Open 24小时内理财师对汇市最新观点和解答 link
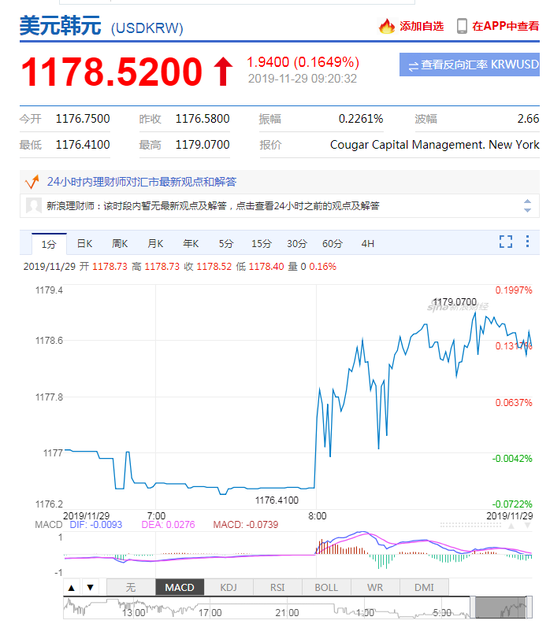This screenshot has width=550, height=624. (x=142, y=182)
